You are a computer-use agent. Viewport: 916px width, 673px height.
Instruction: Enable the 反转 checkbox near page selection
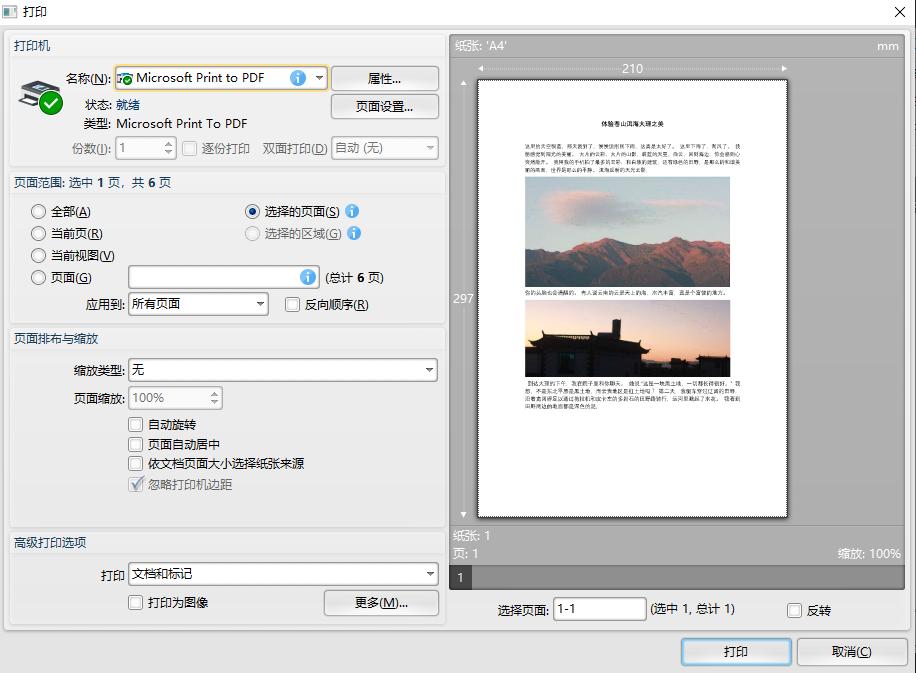(x=794, y=610)
